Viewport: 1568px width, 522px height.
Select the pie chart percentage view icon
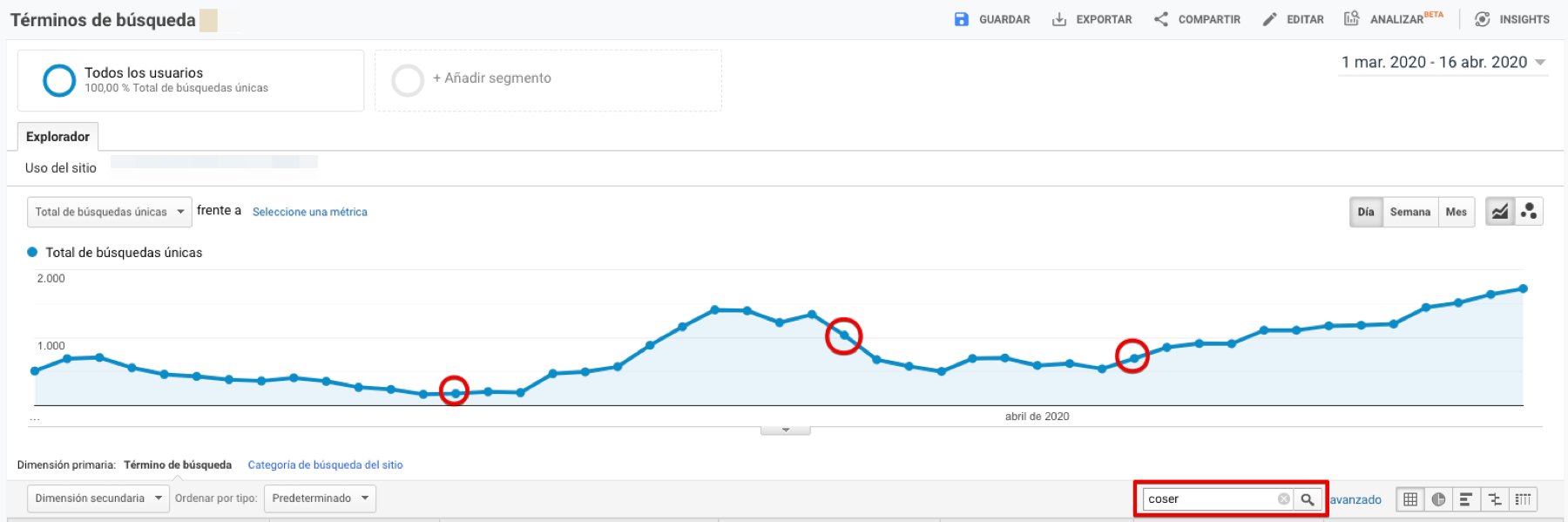coord(1438,499)
